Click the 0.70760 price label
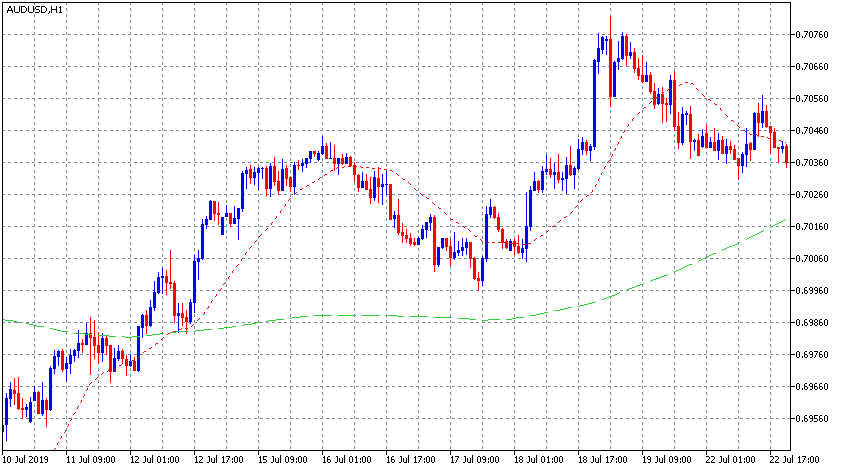The width and height of the screenshot is (843, 471). coord(812,35)
